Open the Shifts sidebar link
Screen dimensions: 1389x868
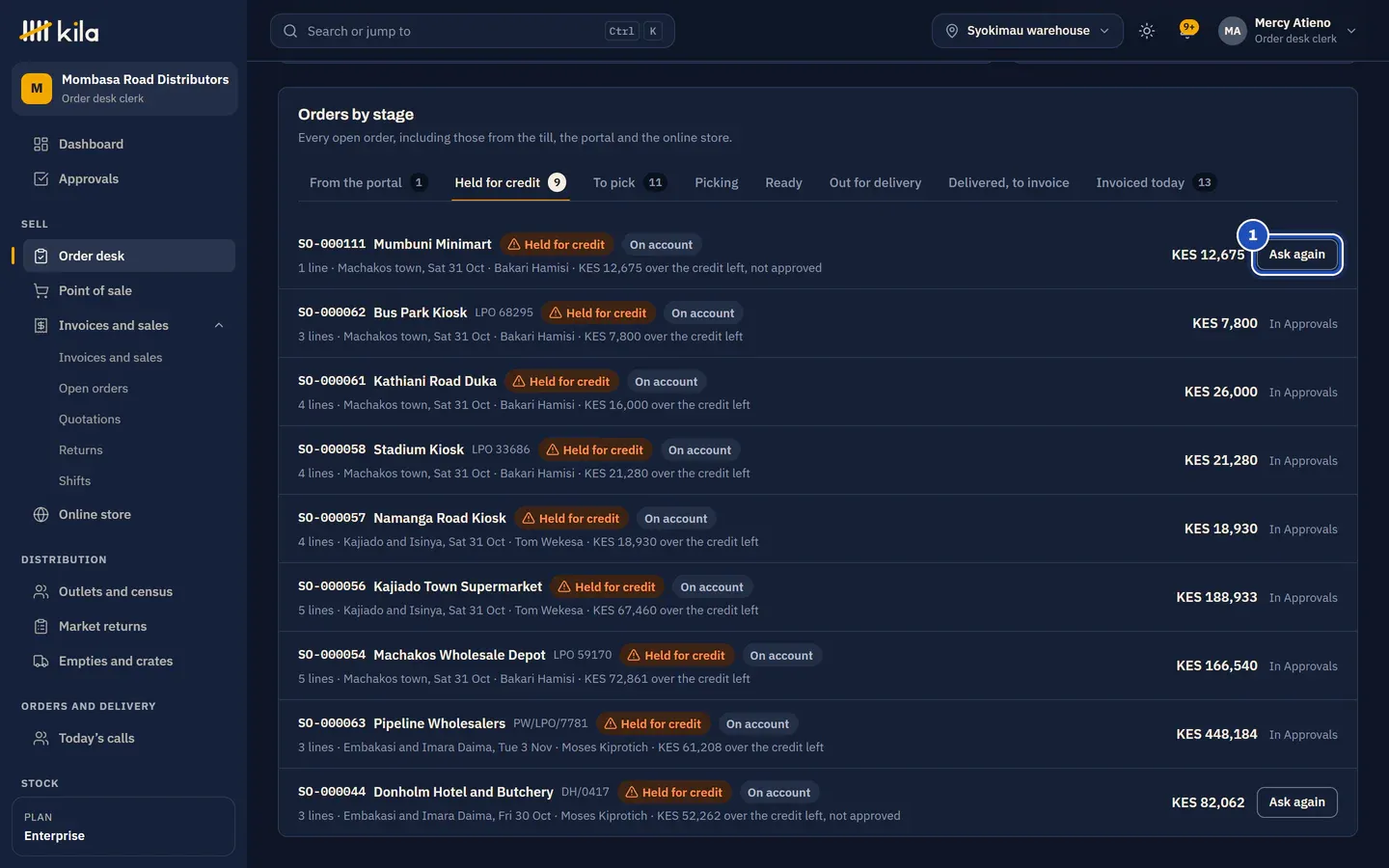point(74,481)
